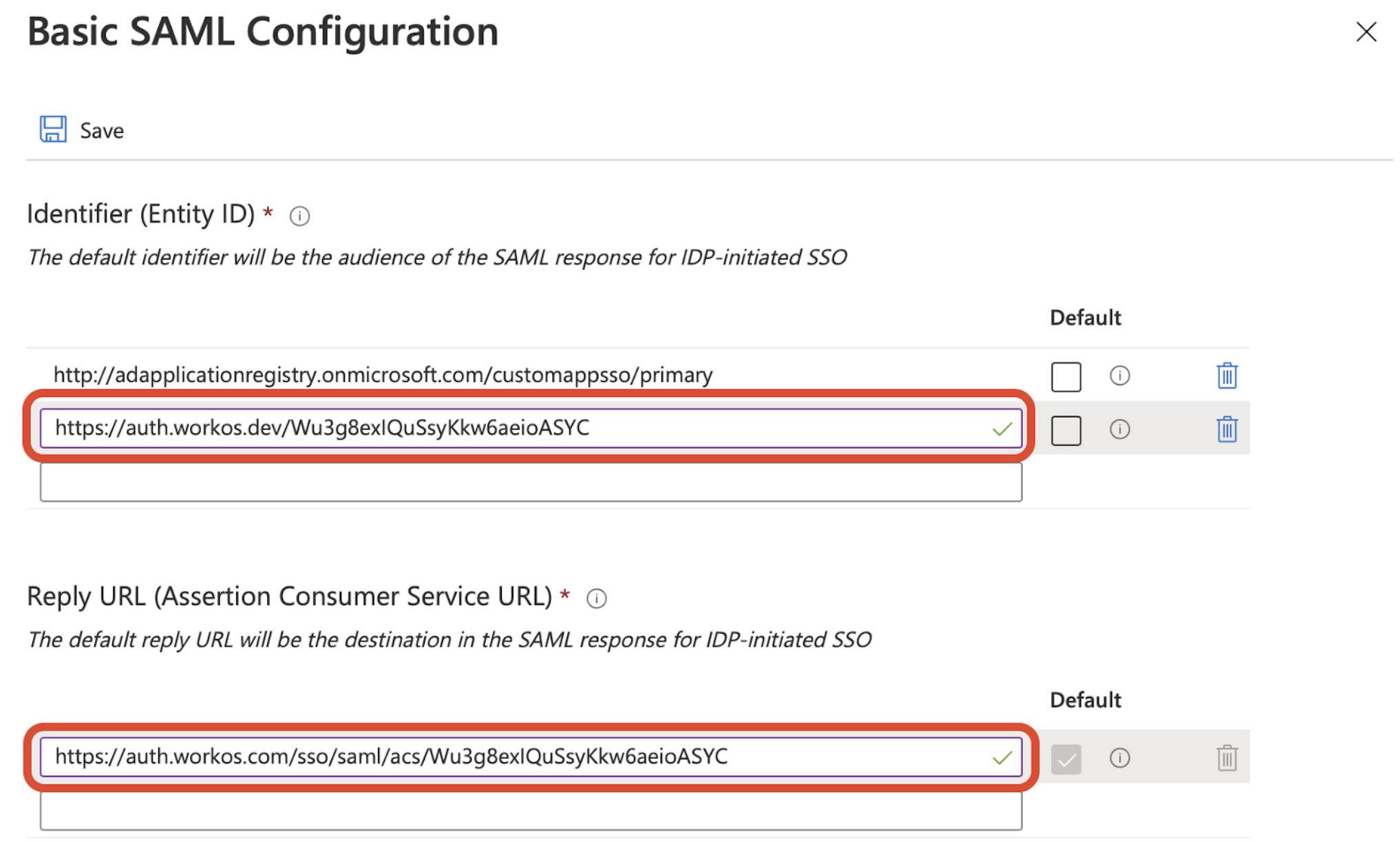1400x842 pixels.
Task: Click the Save floppy disk icon
Action: [53, 129]
